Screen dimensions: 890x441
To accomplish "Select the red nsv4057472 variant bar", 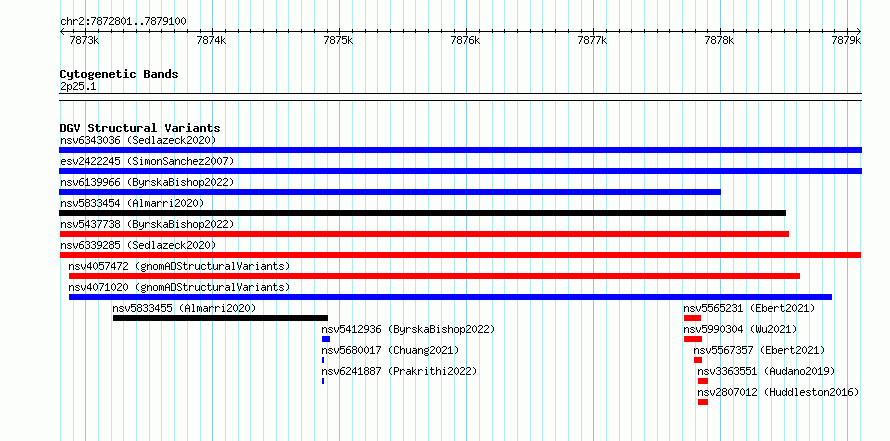I will 434,276.
